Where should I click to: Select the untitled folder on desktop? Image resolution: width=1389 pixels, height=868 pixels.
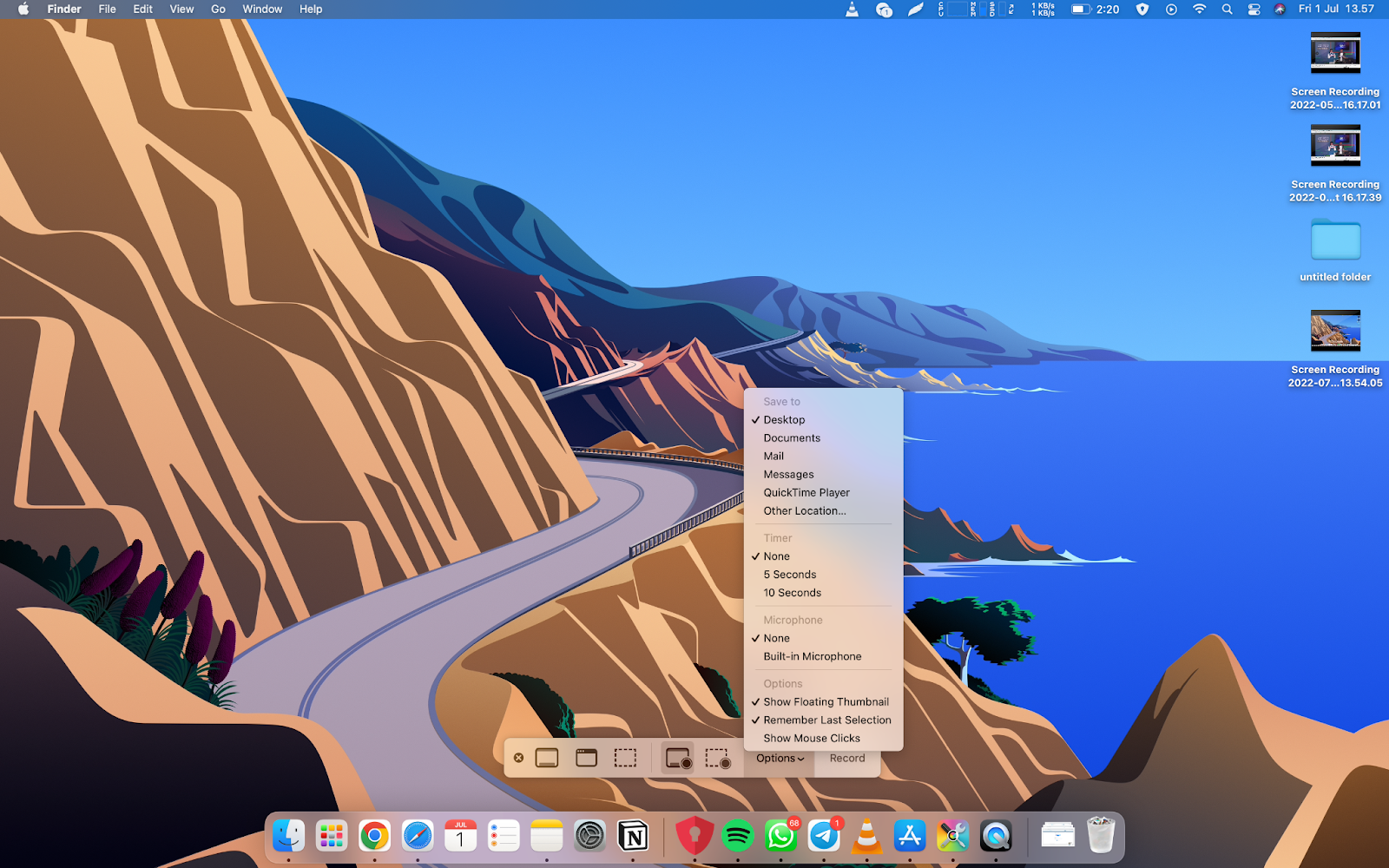coord(1335,251)
